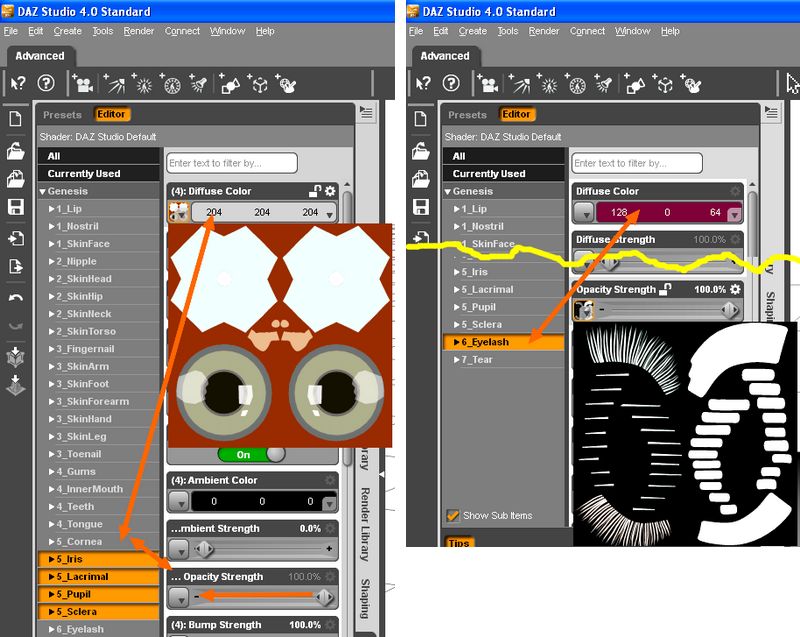Click the lock icon on (4): Diffuse Color
Screen dimensions: 800x637
[x=315, y=191]
